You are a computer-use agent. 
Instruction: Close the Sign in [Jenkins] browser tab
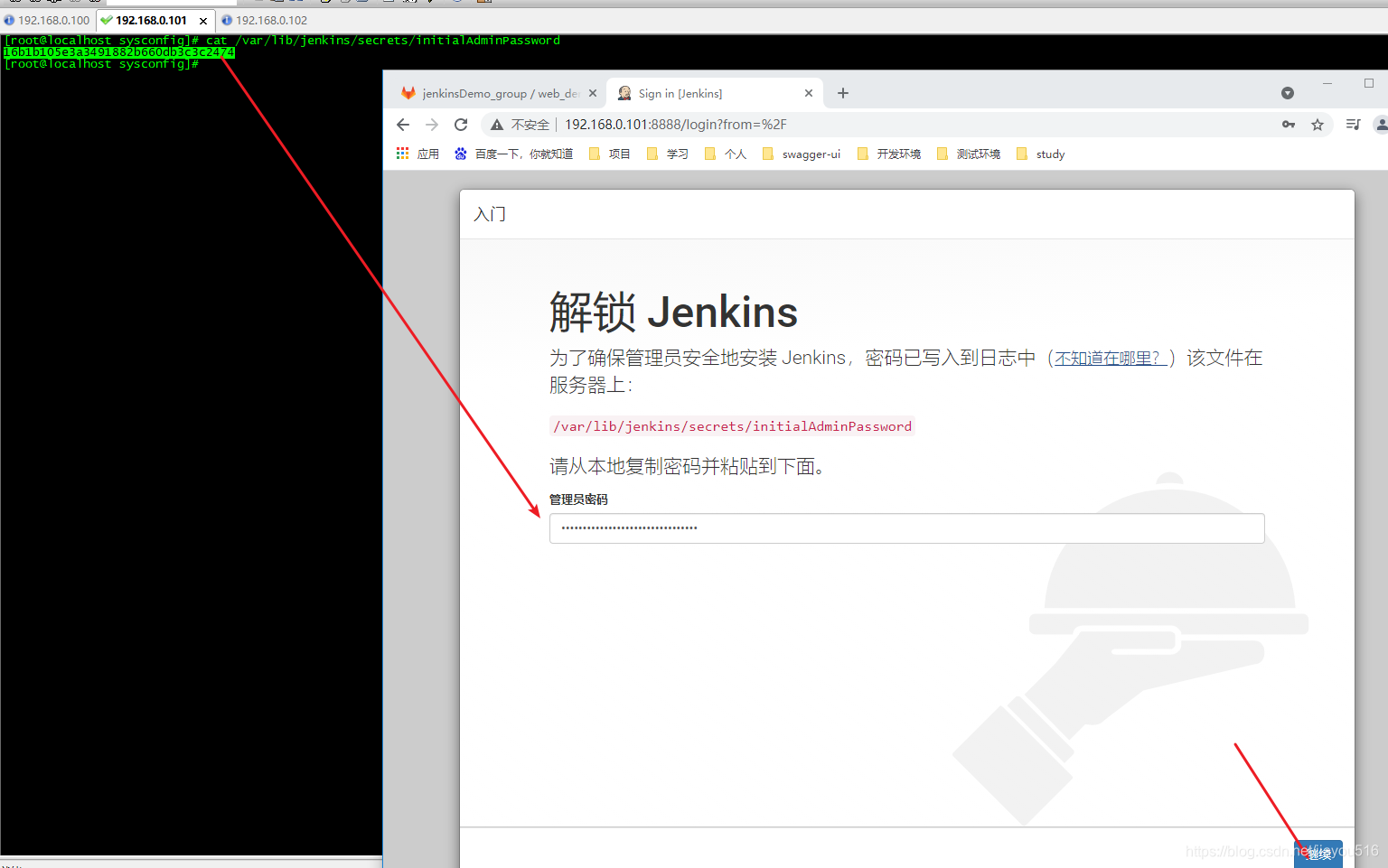[x=809, y=93]
